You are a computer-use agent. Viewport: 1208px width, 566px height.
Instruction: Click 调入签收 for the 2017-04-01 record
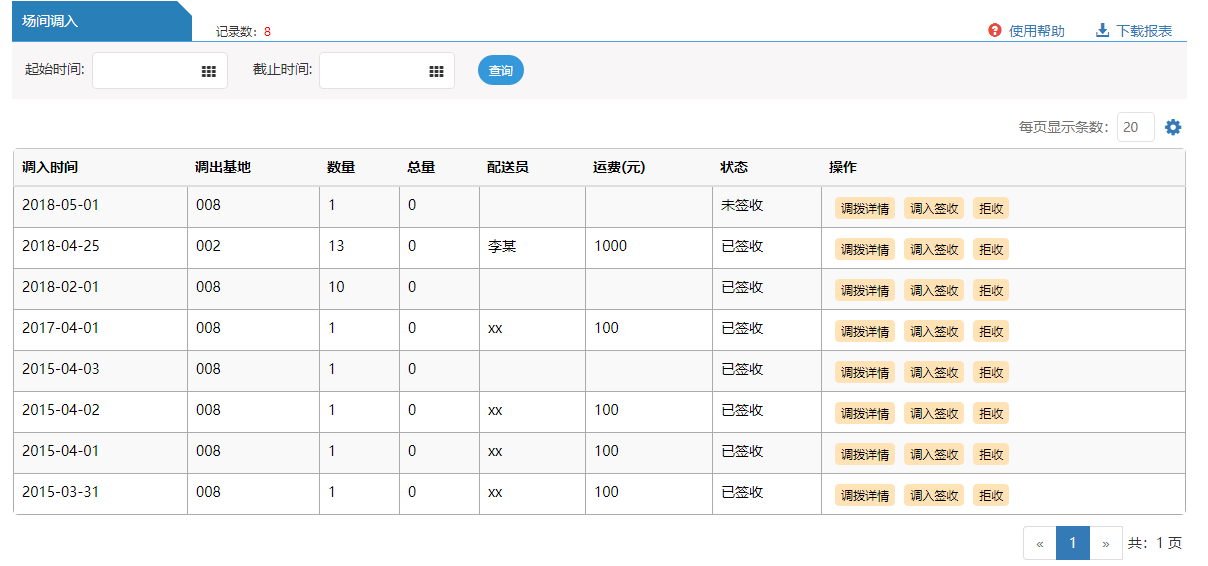(x=934, y=331)
